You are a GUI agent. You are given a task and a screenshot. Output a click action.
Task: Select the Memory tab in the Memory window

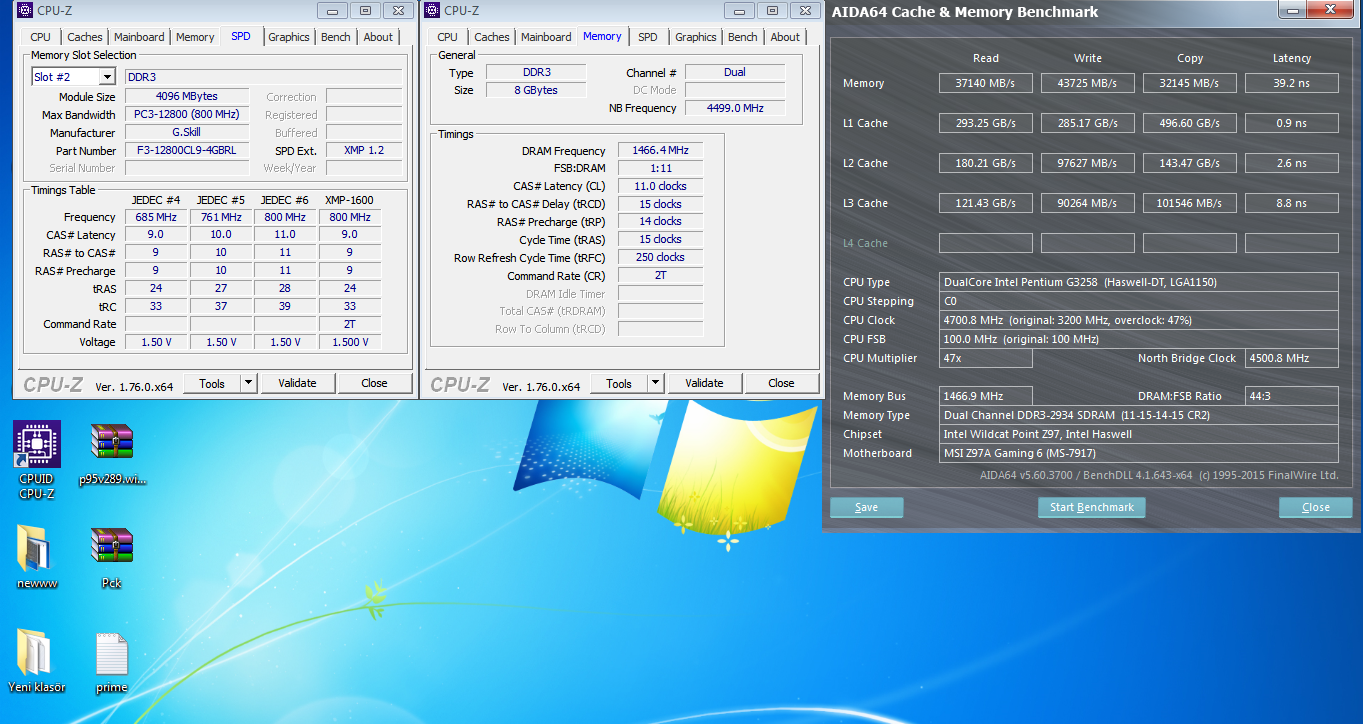point(602,36)
